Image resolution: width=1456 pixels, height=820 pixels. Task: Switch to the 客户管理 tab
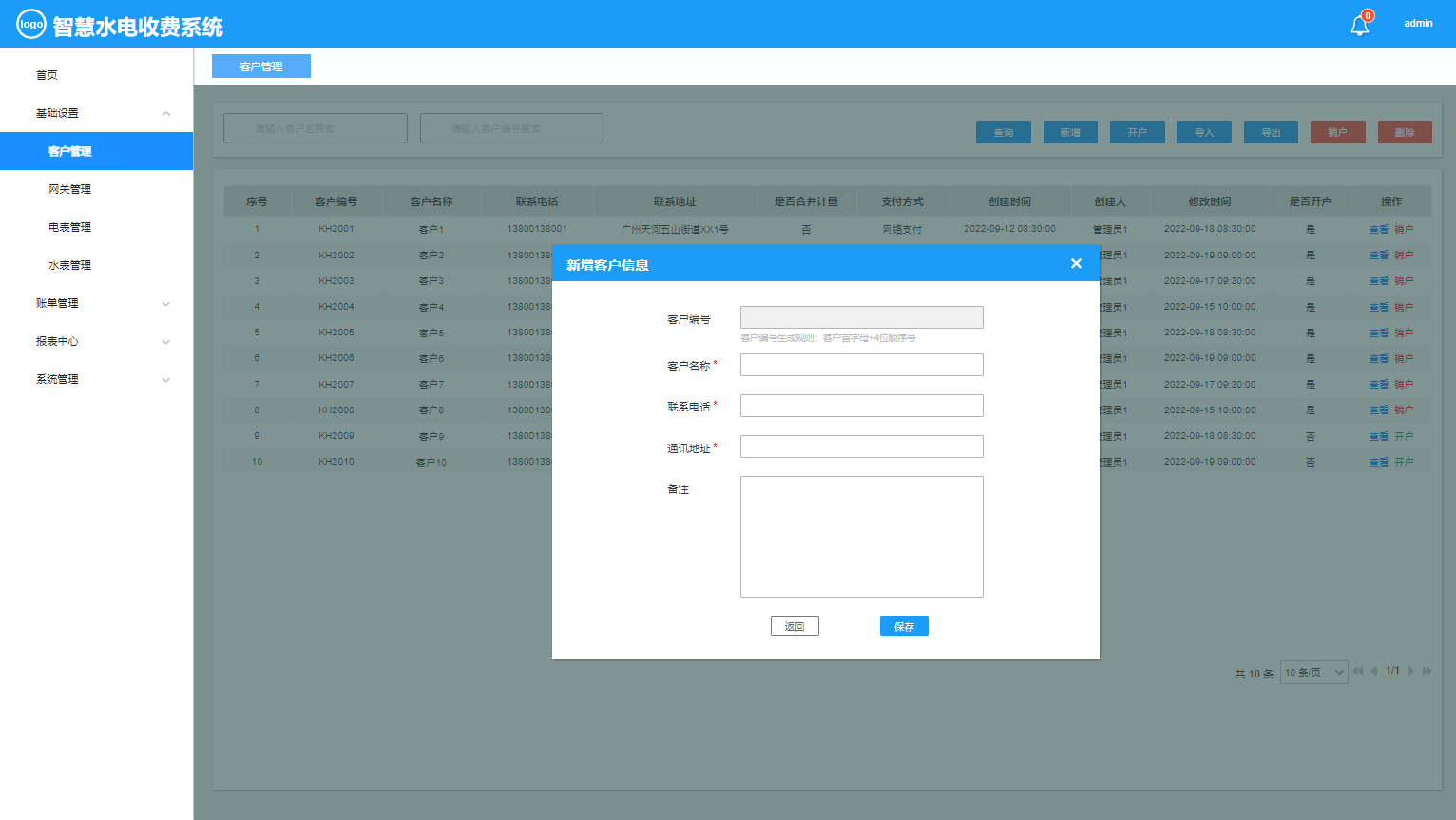261,67
